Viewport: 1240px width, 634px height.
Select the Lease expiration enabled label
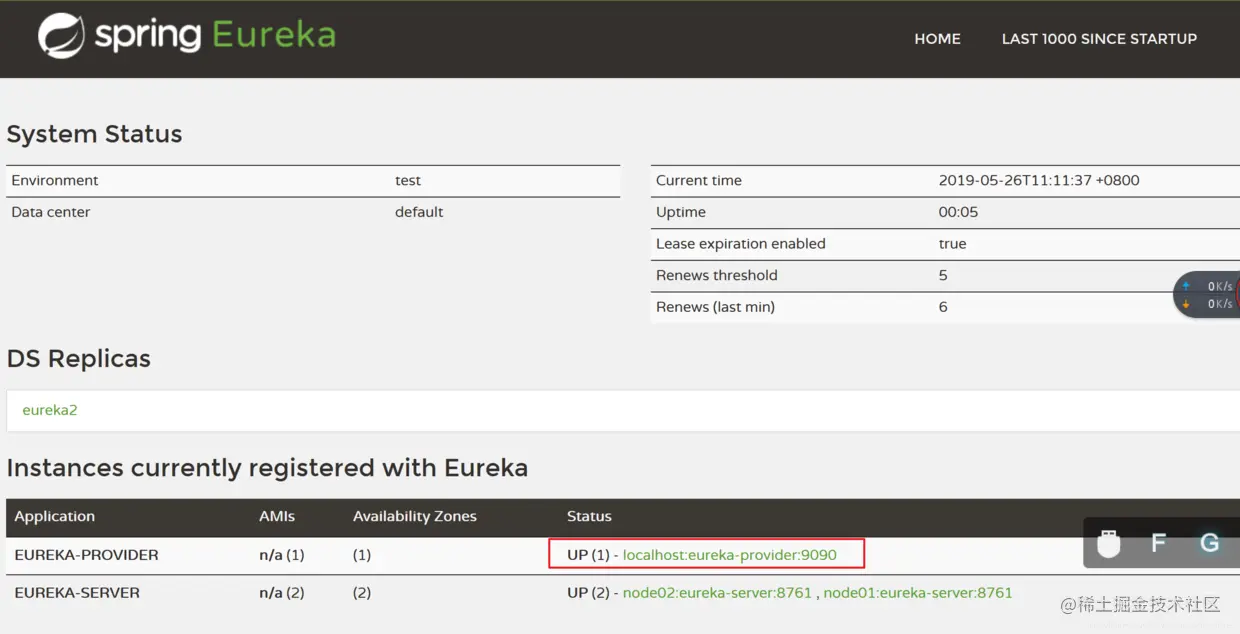tap(741, 244)
